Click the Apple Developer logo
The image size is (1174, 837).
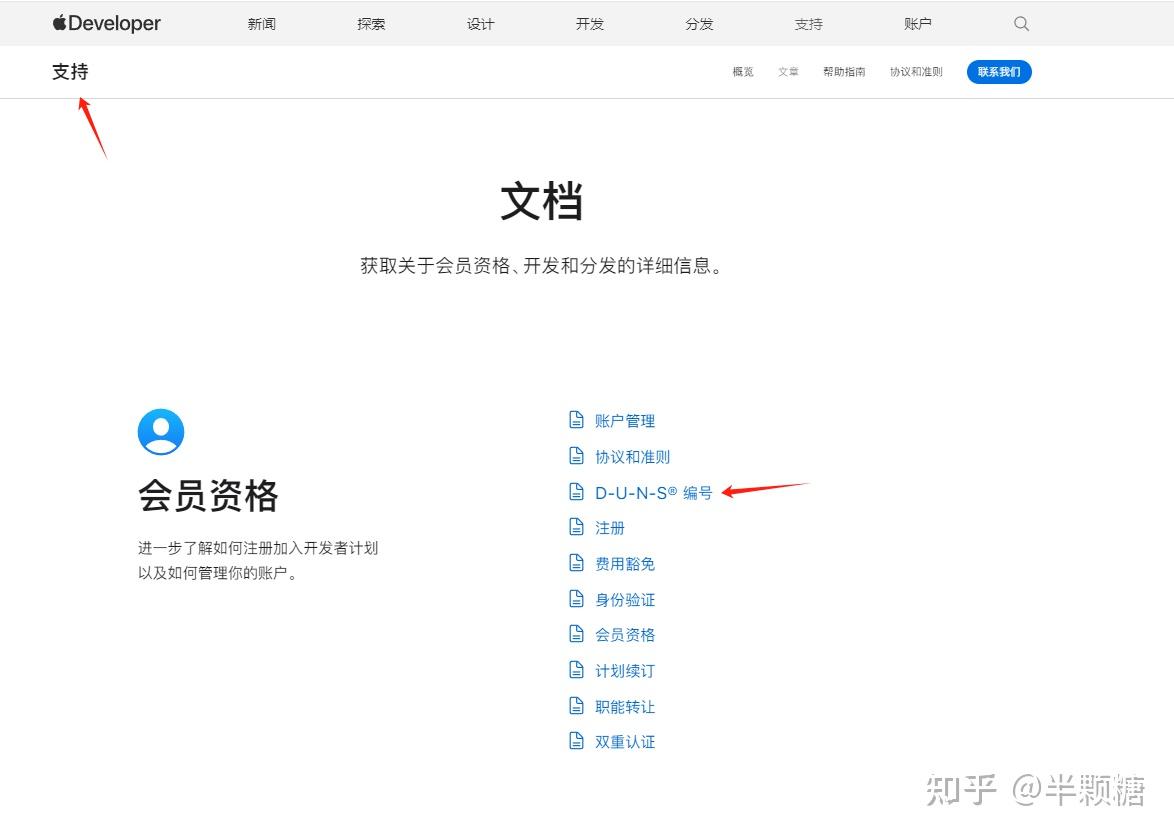pyautogui.click(x=105, y=23)
